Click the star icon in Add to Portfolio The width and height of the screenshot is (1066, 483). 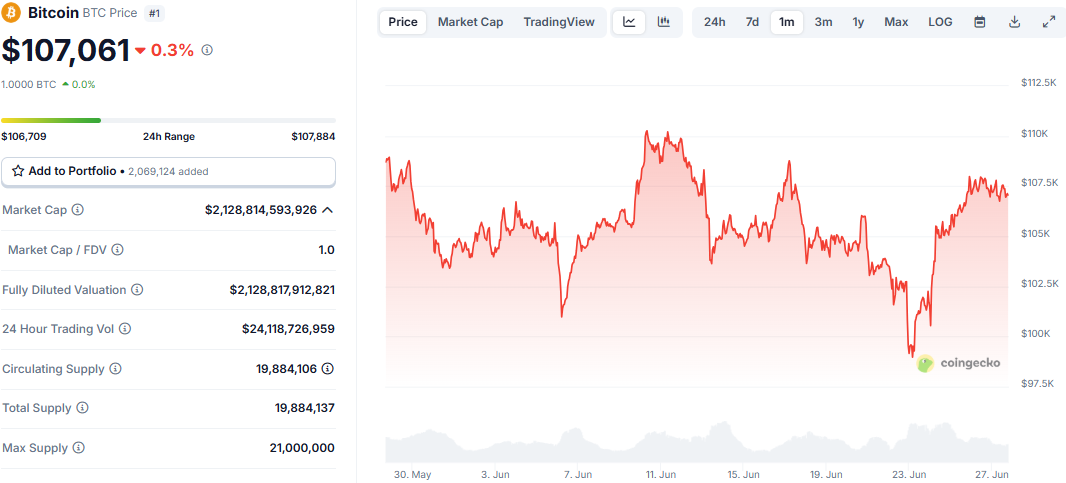point(18,171)
